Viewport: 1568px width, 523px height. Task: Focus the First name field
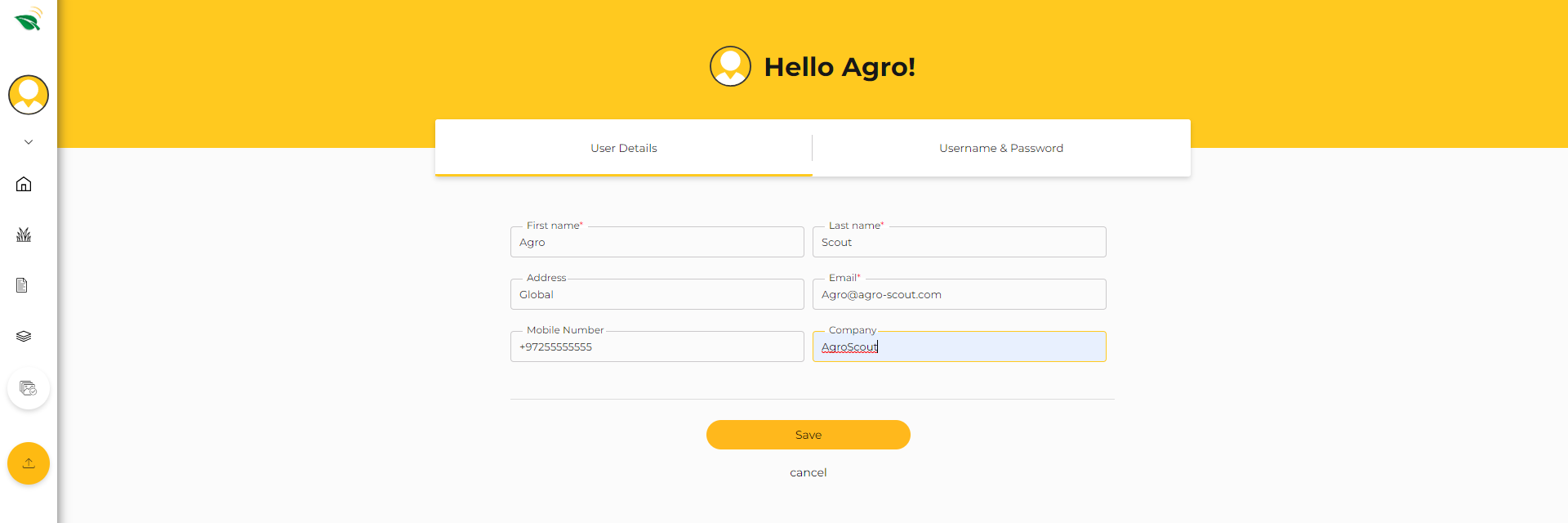pos(657,242)
